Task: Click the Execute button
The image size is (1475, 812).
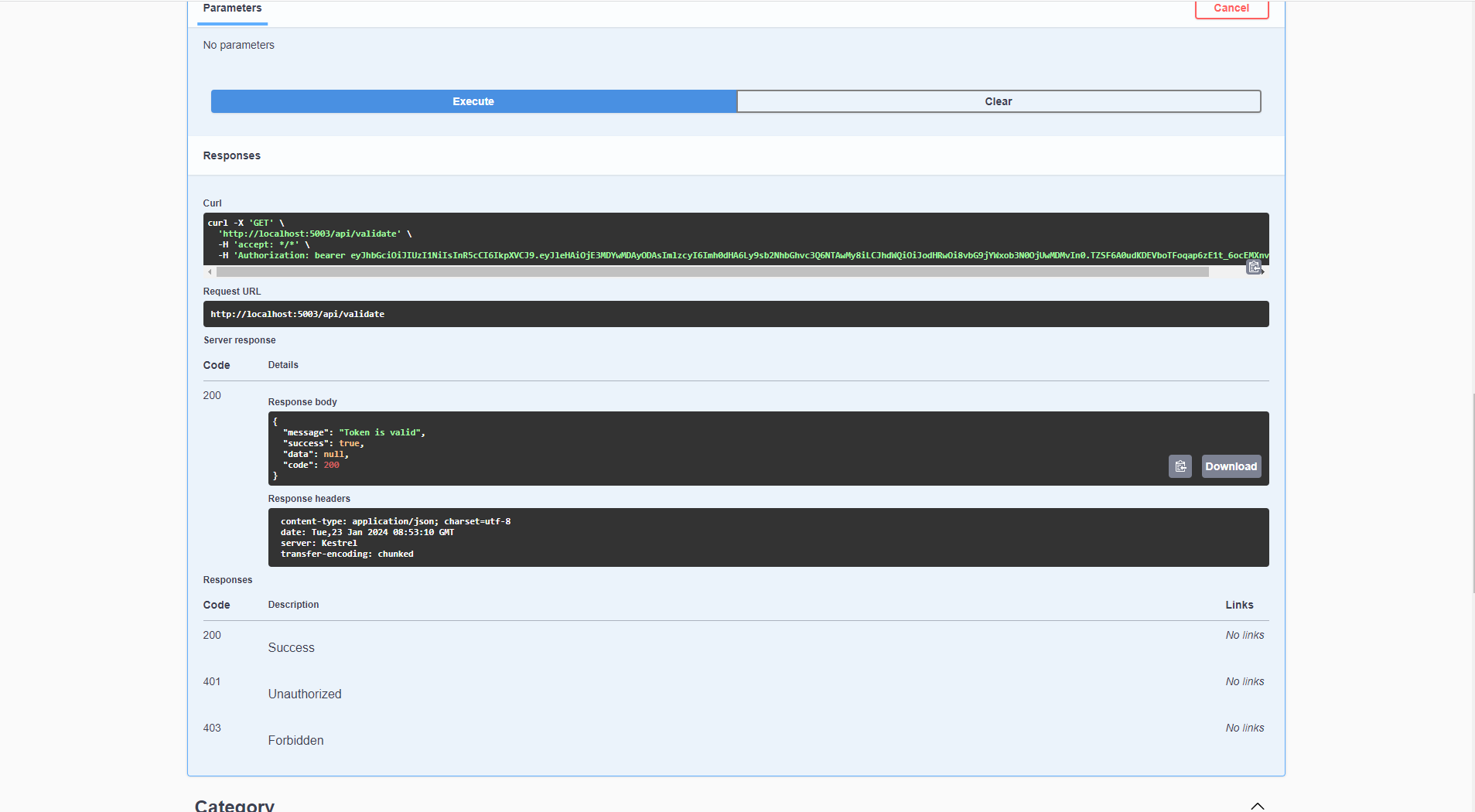Action: pos(473,101)
